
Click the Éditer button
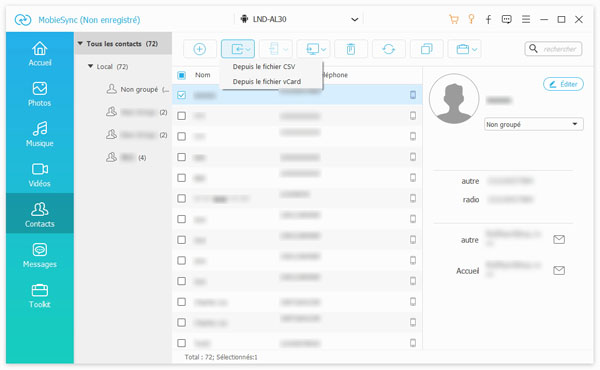[563, 84]
